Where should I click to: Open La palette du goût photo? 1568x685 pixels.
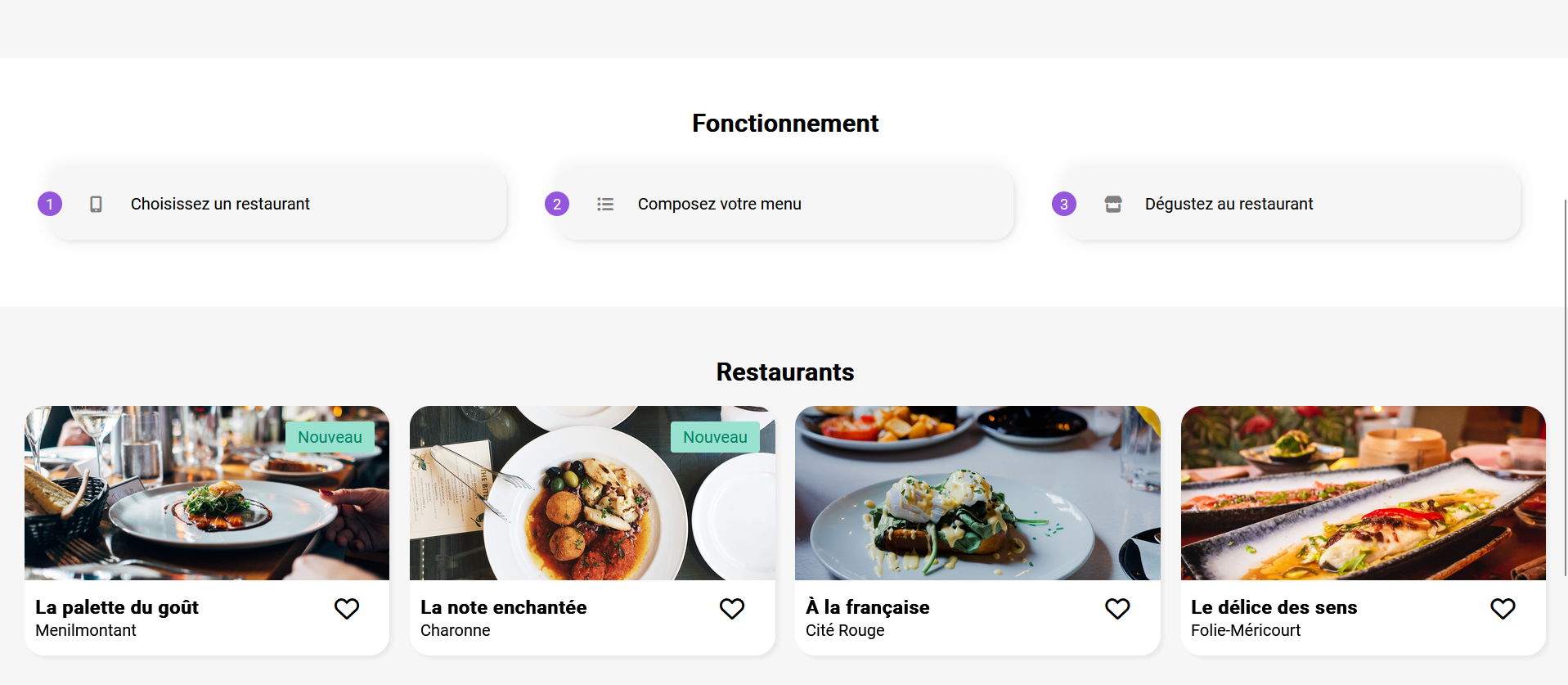207,493
